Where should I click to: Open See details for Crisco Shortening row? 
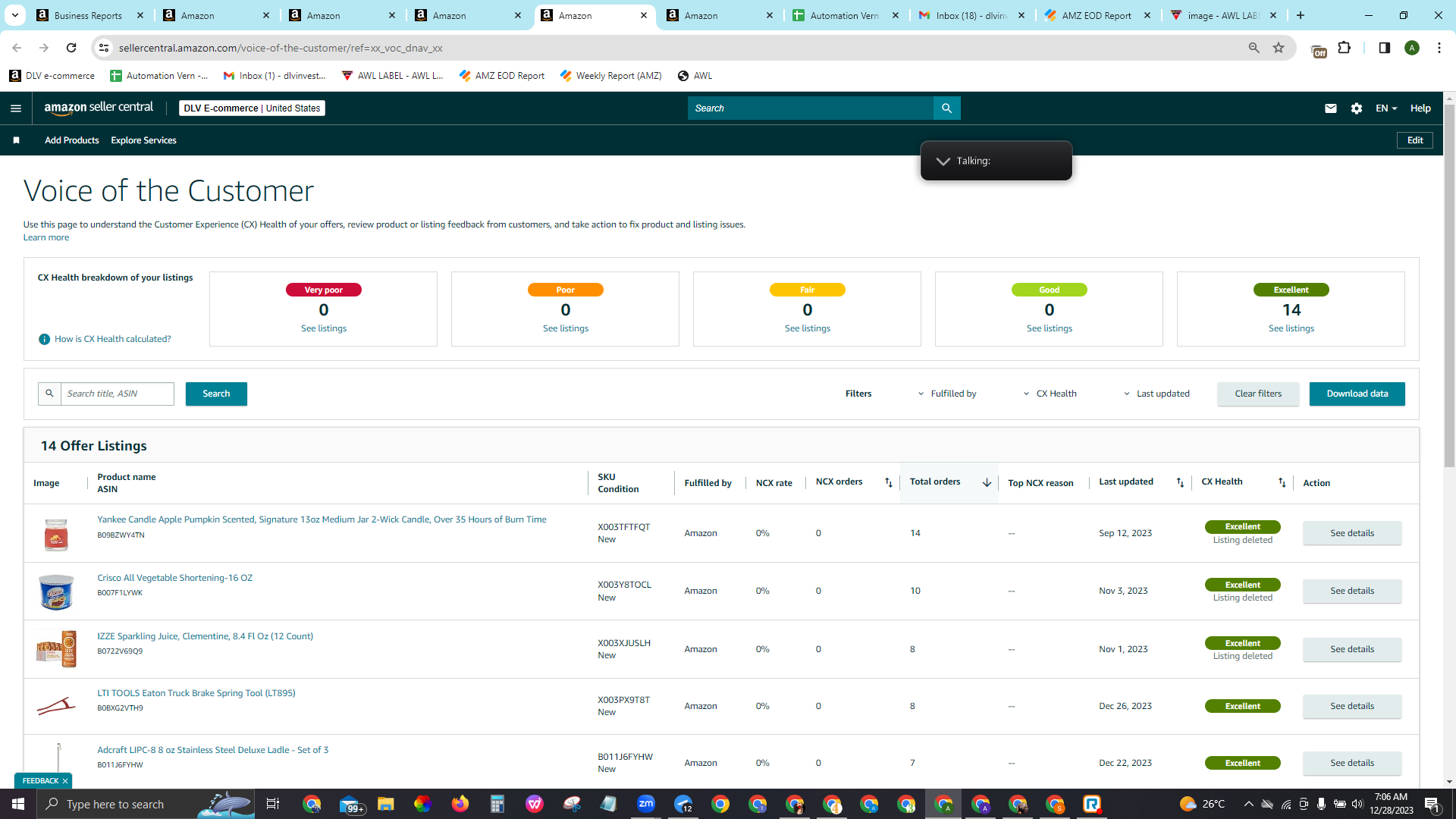click(x=1352, y=591)
